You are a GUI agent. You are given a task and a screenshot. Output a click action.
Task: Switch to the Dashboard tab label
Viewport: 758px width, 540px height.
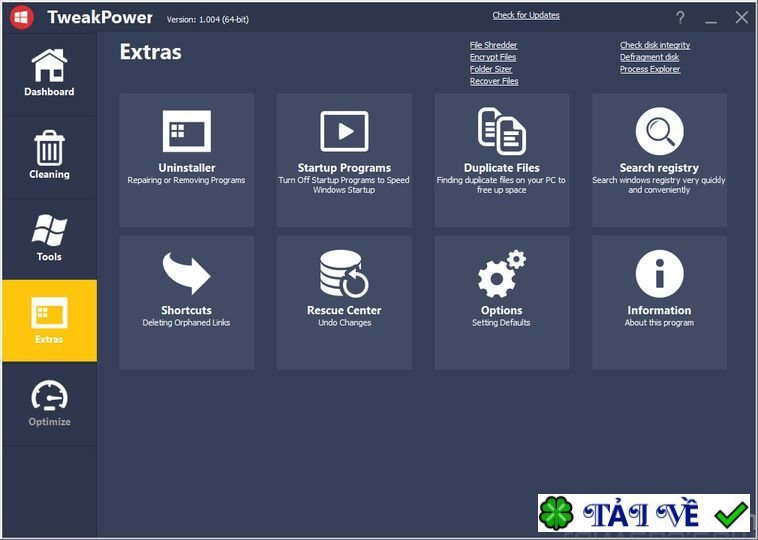point(49,92)
